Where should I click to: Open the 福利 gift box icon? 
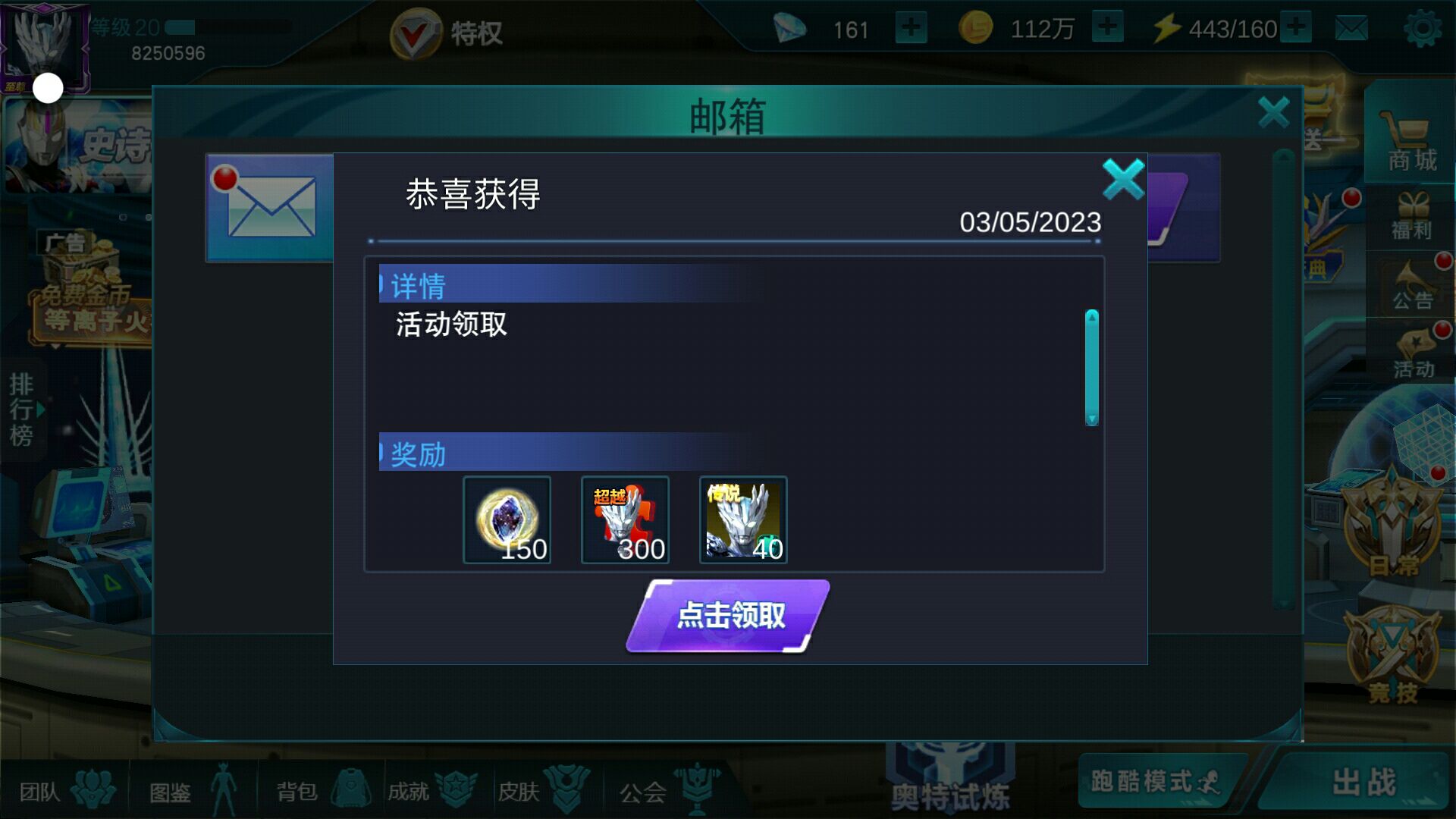[1411, 217]
